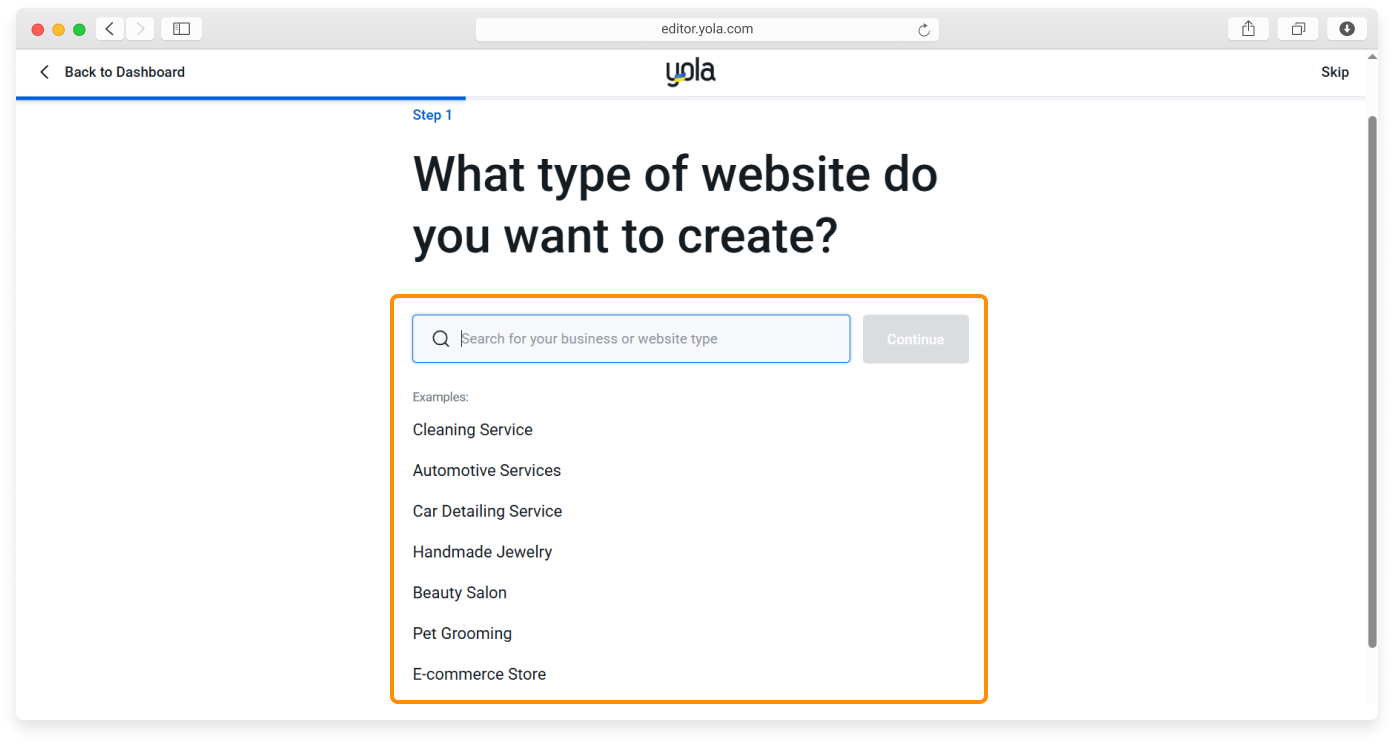The height and width of the screenshot is (744, 1394).
Task: Click the search magnifier icon
Action: (440, 339)
